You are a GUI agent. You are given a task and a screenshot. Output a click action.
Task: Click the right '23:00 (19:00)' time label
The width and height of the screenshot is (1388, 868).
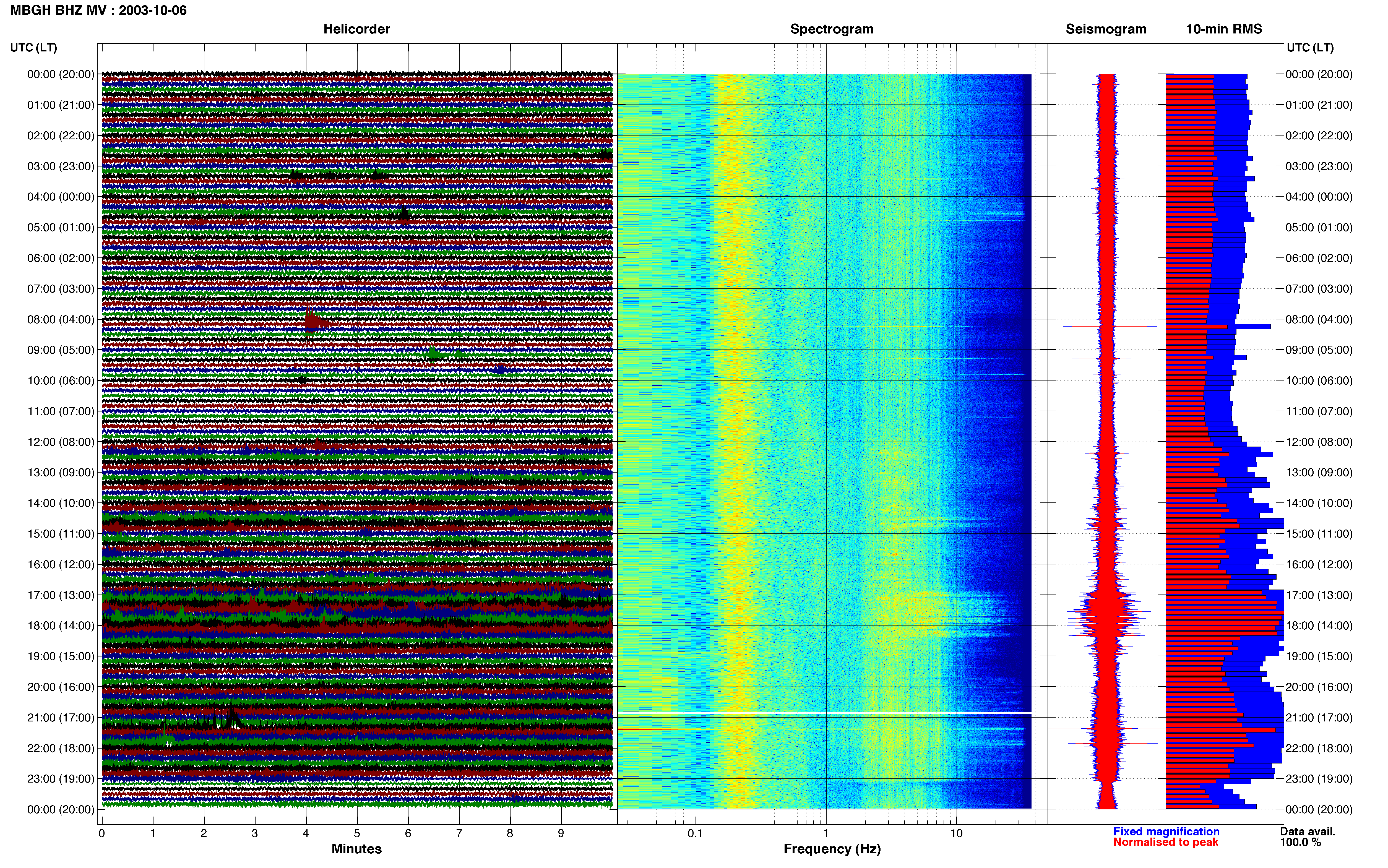coord(1319,778)
